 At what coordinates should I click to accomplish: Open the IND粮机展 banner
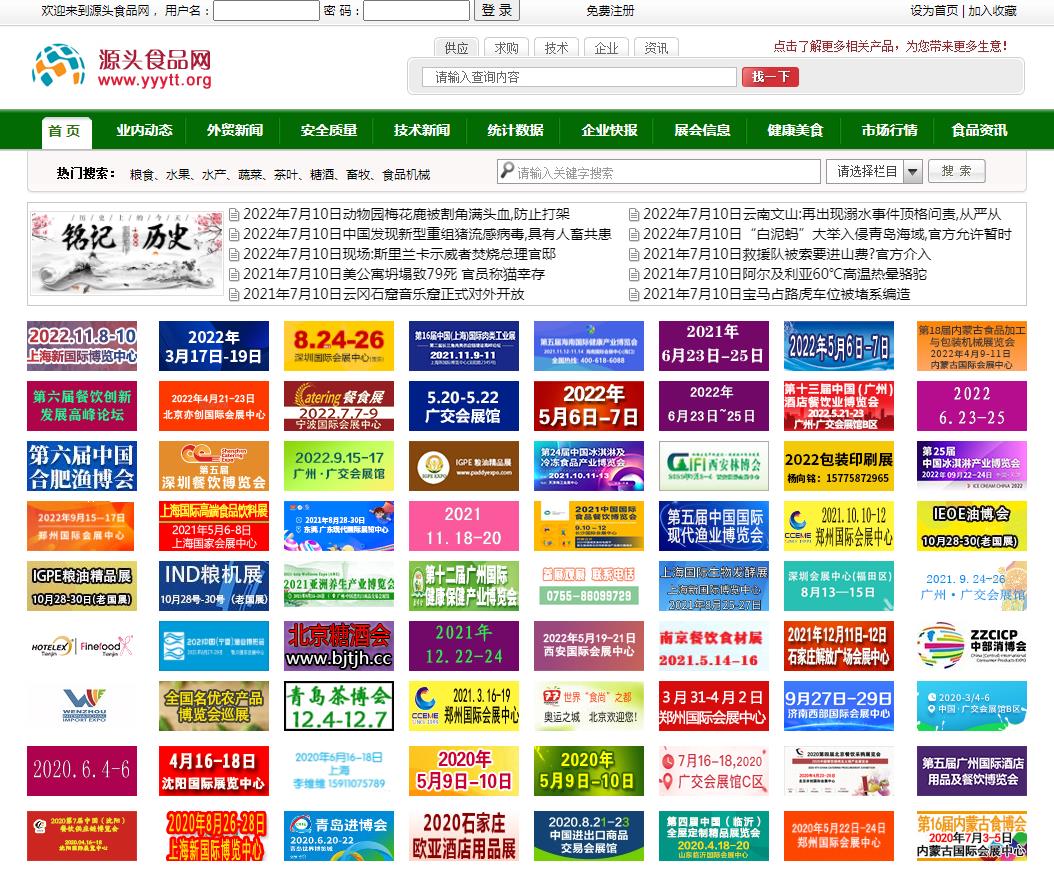tap(214, 586)
